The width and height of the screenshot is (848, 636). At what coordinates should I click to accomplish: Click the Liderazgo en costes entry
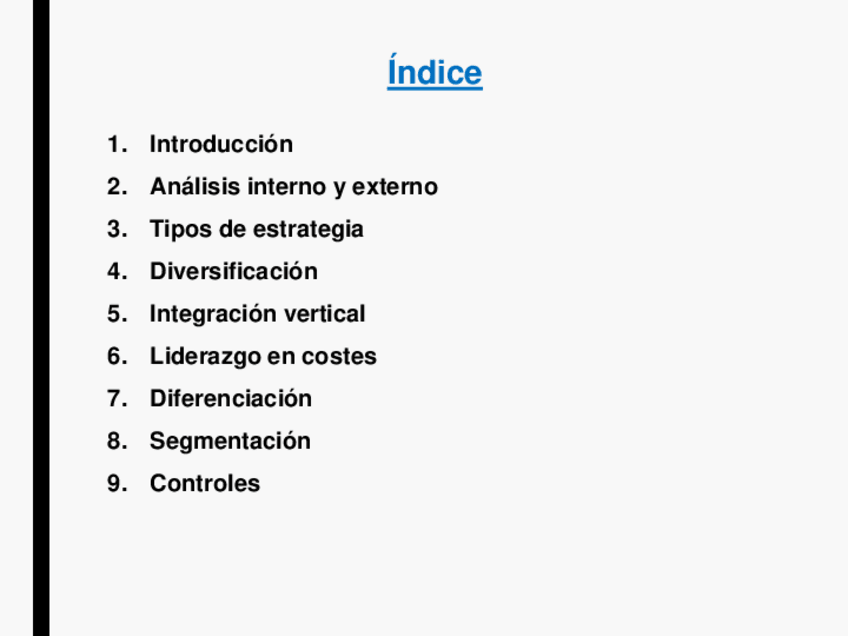point(263,356)
